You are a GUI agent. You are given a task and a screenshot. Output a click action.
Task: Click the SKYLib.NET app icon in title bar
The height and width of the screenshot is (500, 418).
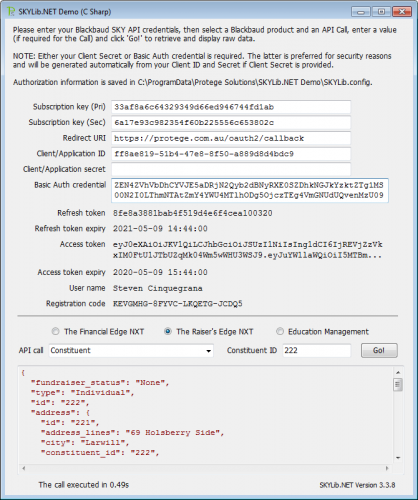pyautogui.click(x=11, y=12)
